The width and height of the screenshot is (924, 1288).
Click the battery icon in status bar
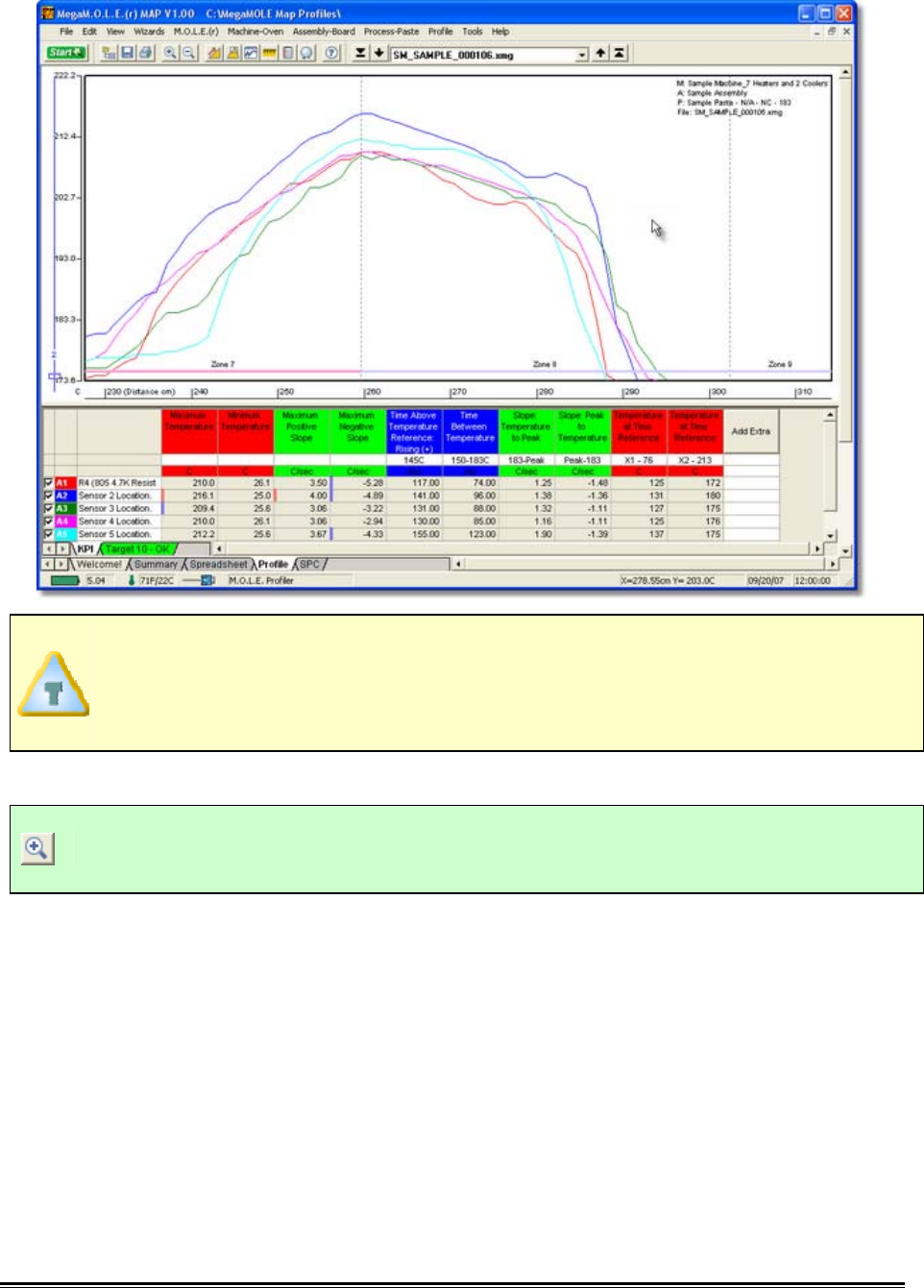(x=64, y=580)
